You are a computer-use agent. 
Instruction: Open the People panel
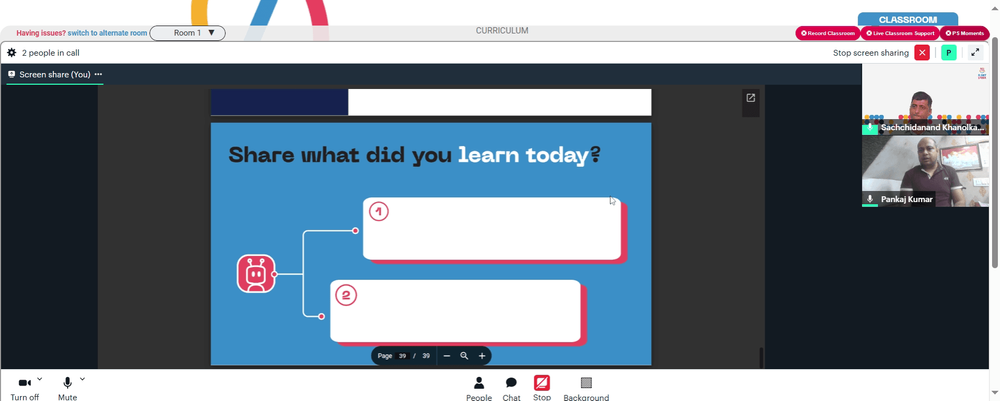point(479,388)
